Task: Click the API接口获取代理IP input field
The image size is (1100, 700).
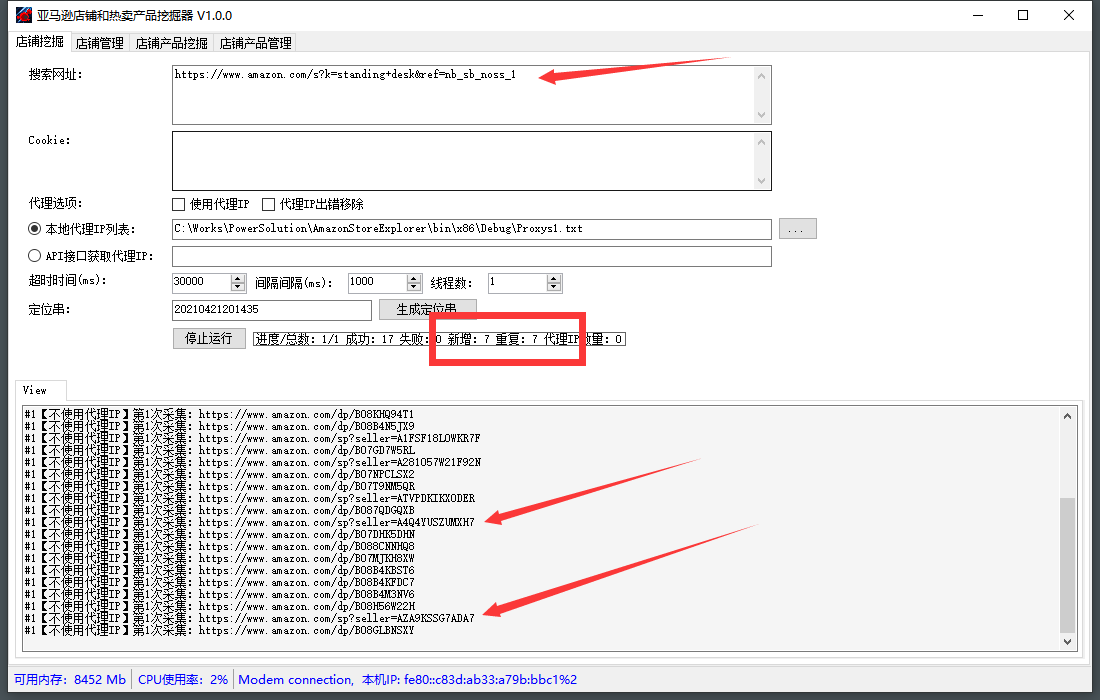Action: tap(471, 256)
